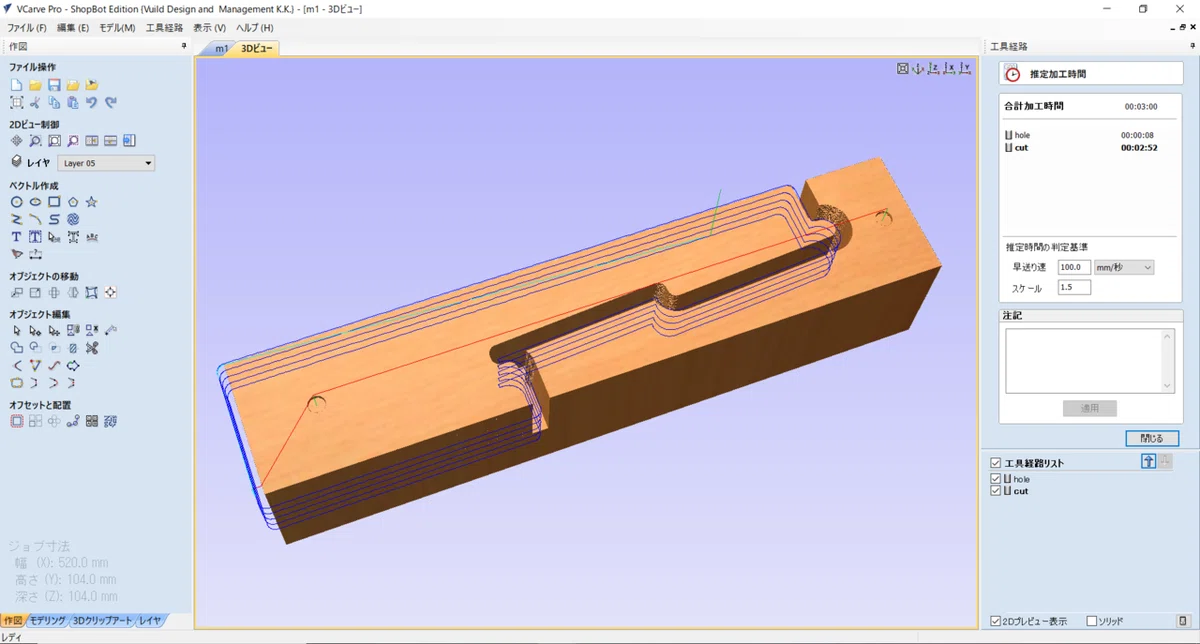Click the Array Copy grid icon

[x=35, y=422]
